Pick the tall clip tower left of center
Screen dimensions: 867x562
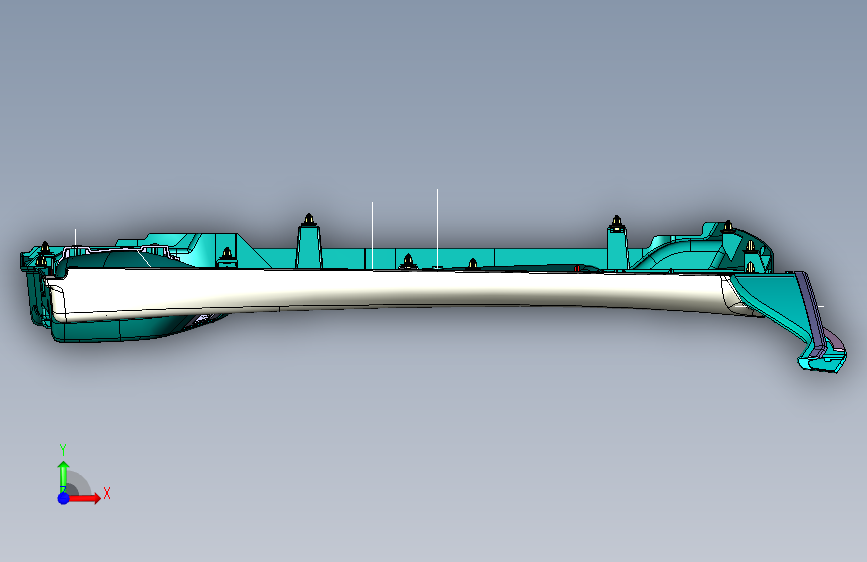pyautogui.click(x=309, y=242)
